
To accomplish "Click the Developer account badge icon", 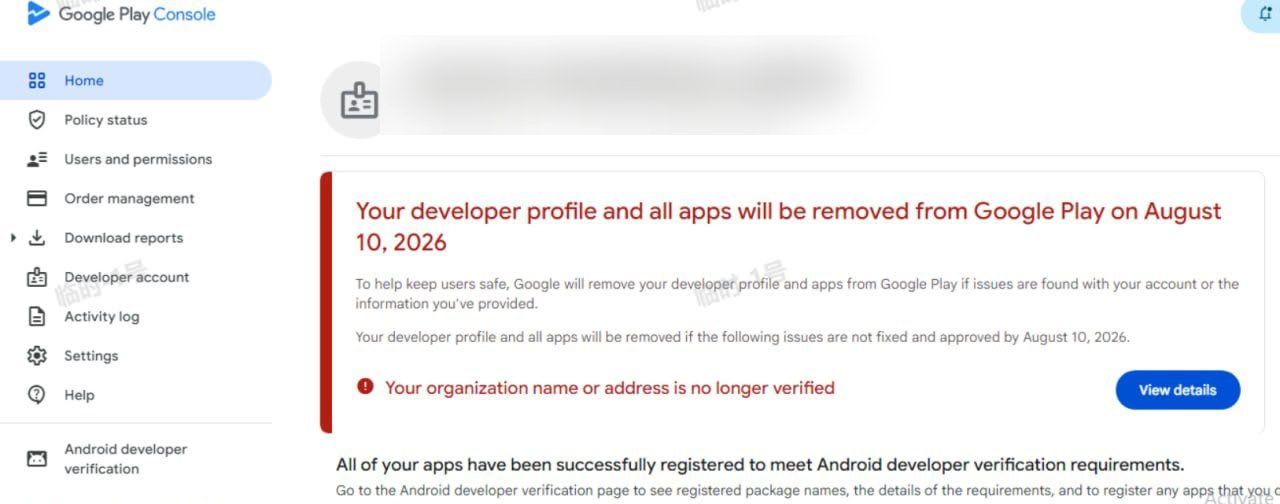I will point(37,277).
